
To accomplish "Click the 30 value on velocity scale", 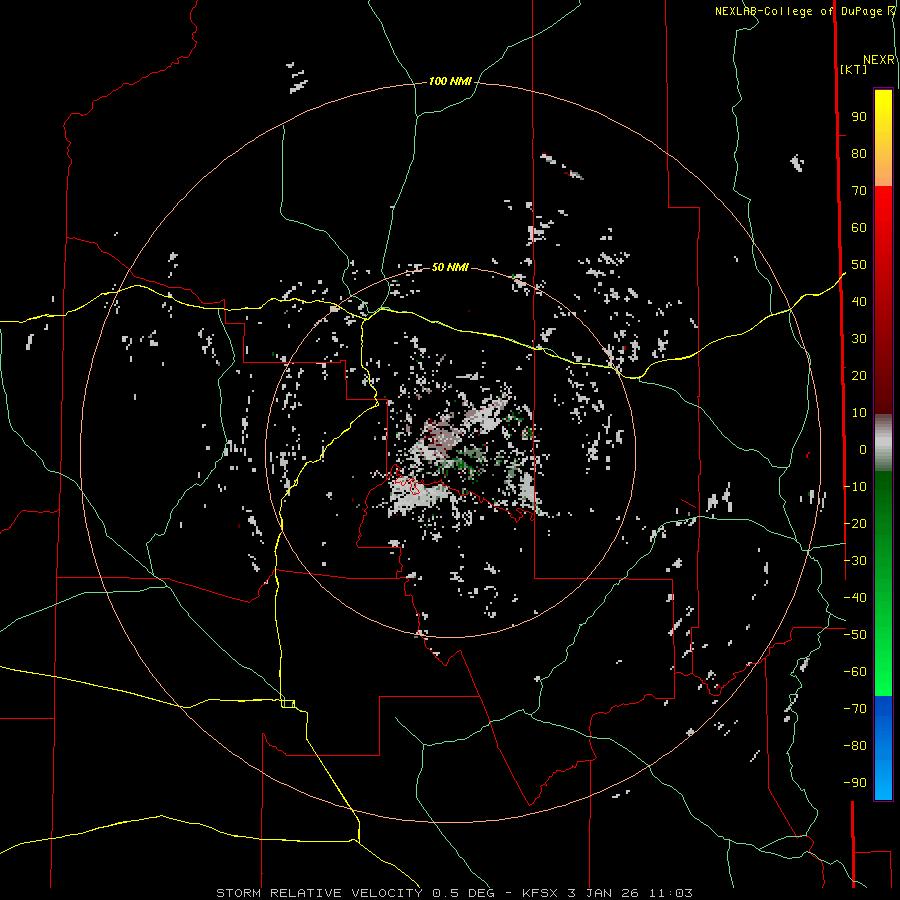I will [859, 339].
